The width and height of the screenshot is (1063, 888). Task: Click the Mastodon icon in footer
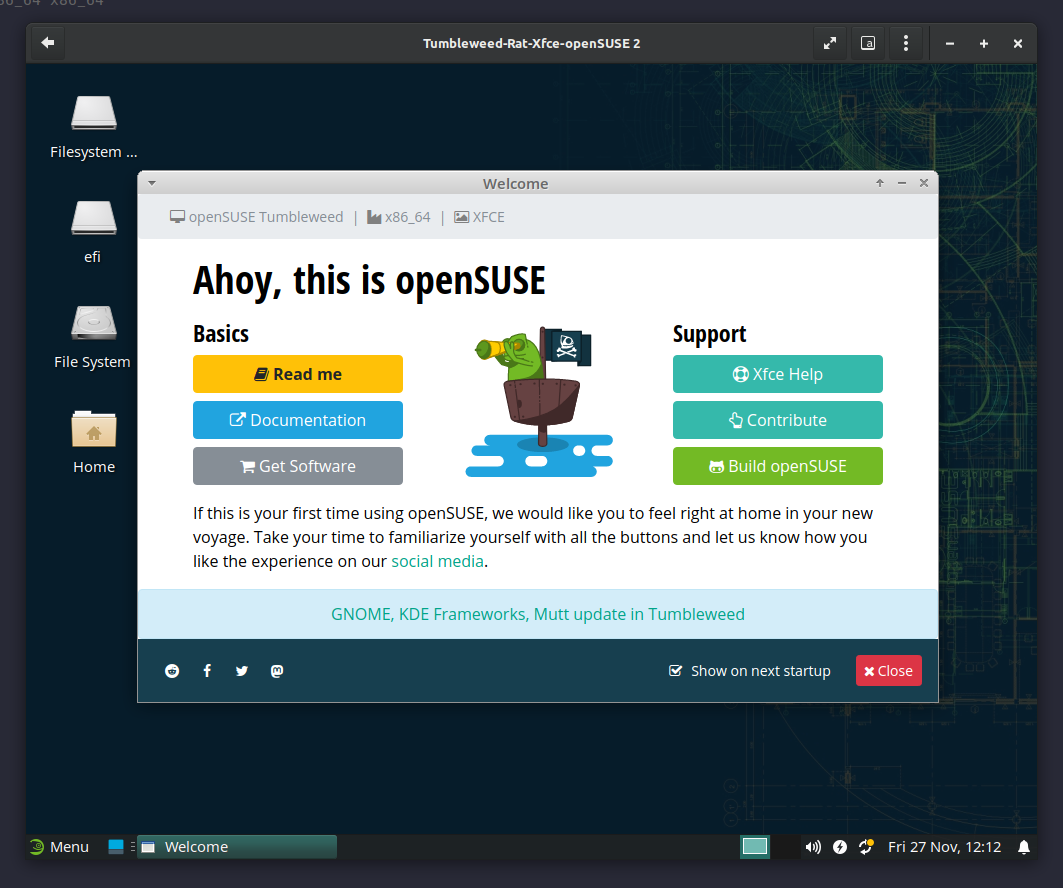pyautogui.click(x=277, y=671)
